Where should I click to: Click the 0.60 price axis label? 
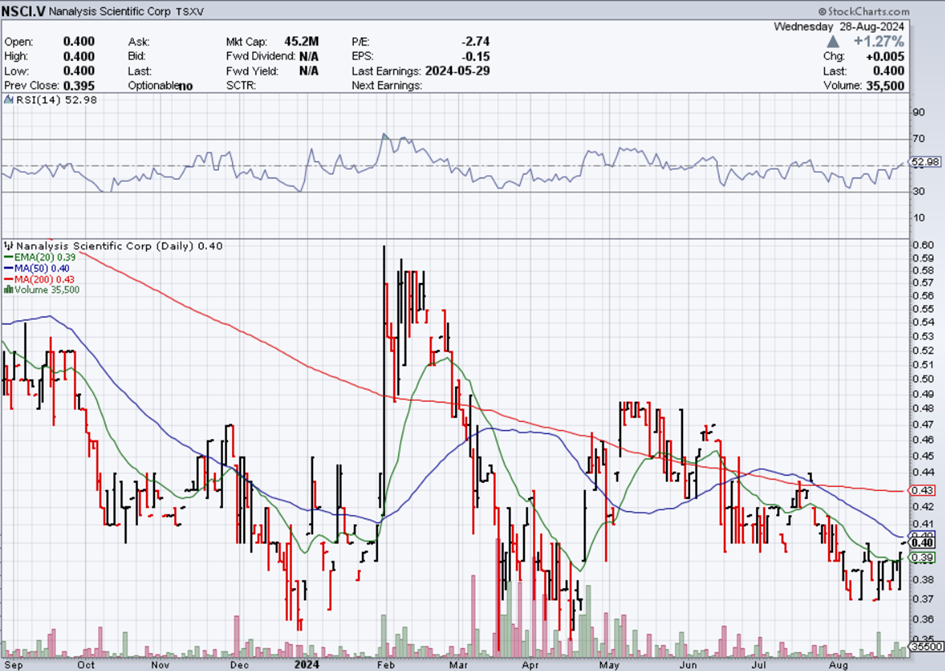[923, 245]
